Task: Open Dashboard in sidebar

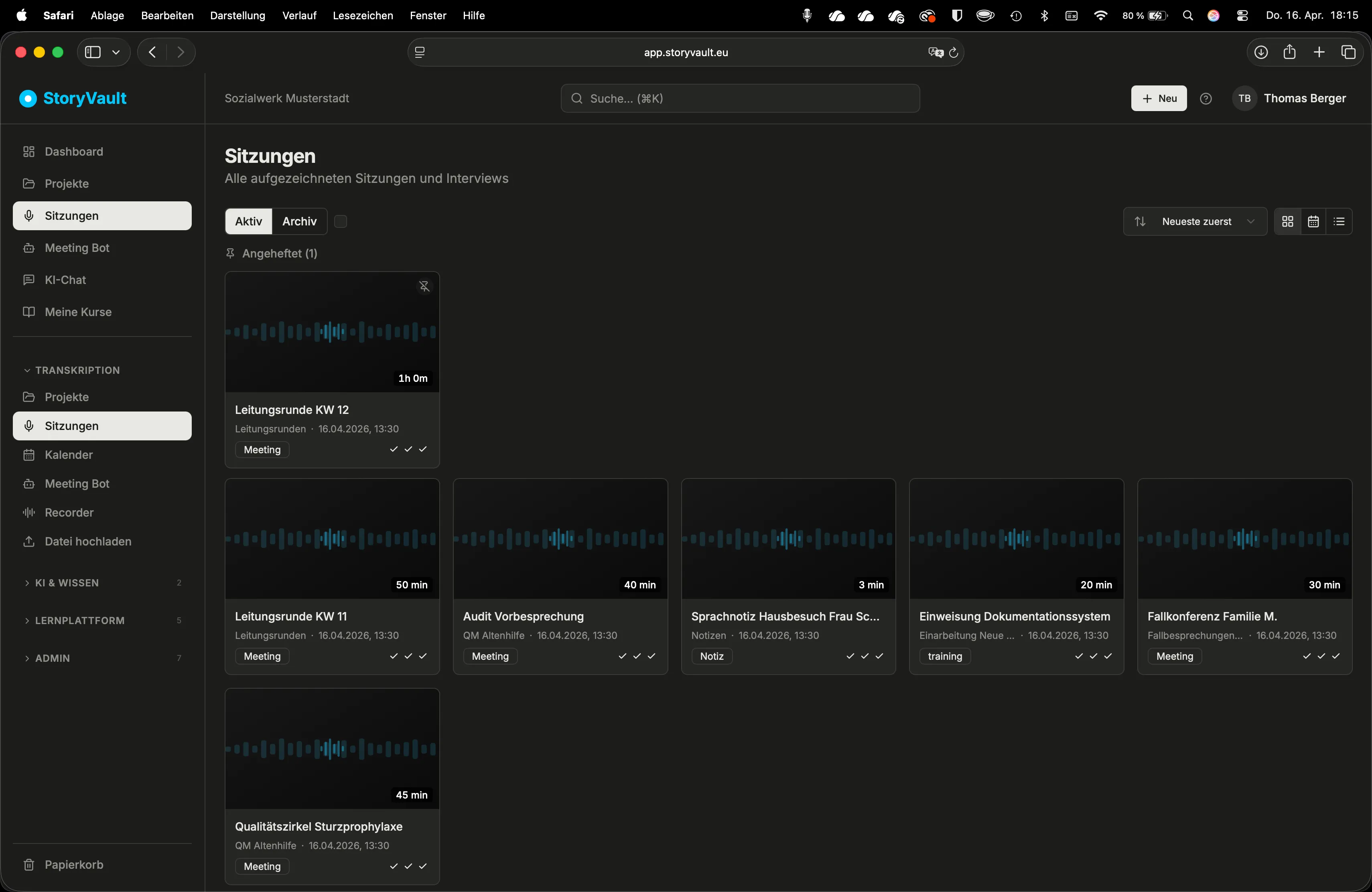Action: pyautogui.click(x=102, y=152)
